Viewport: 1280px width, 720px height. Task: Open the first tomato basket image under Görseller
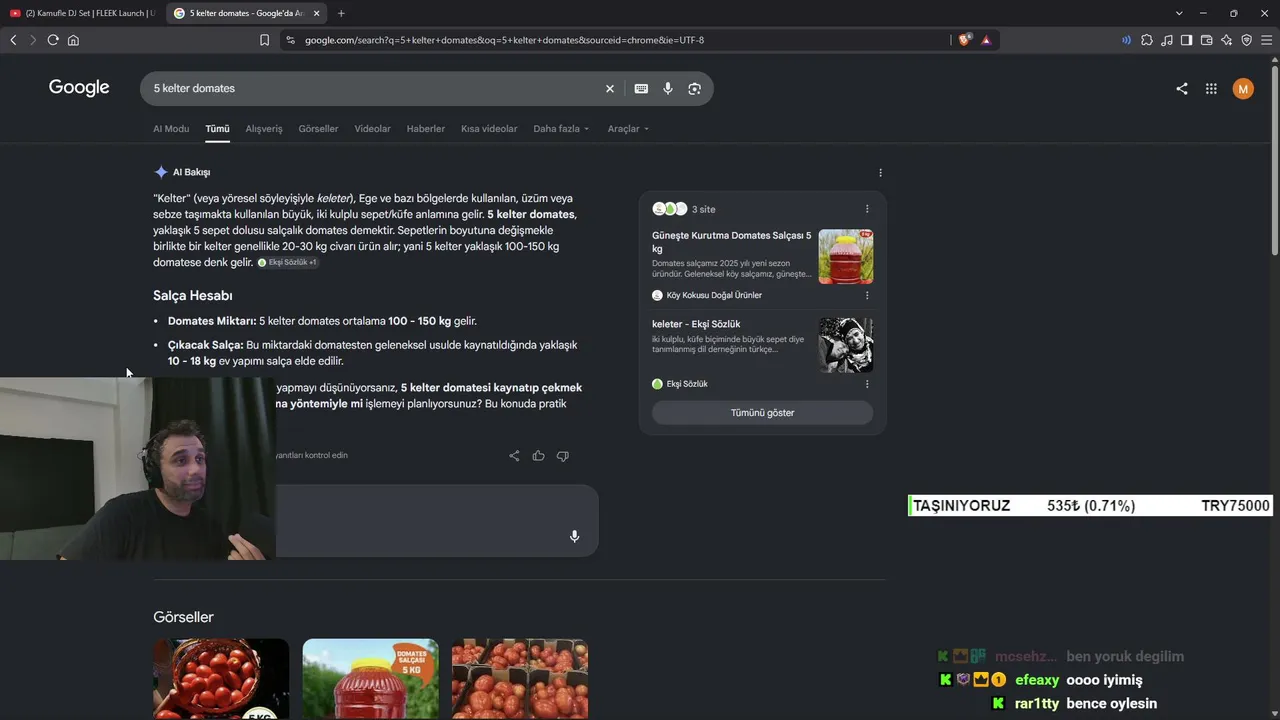(x=221, y=679)
